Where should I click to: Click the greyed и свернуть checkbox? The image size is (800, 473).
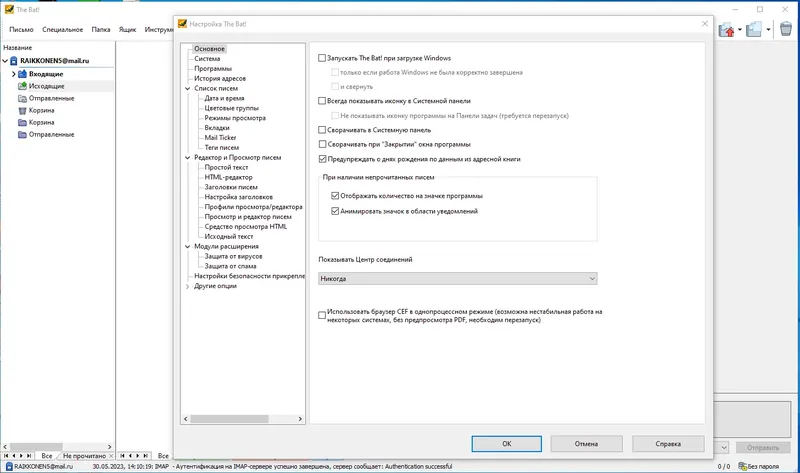click(335, 87)
